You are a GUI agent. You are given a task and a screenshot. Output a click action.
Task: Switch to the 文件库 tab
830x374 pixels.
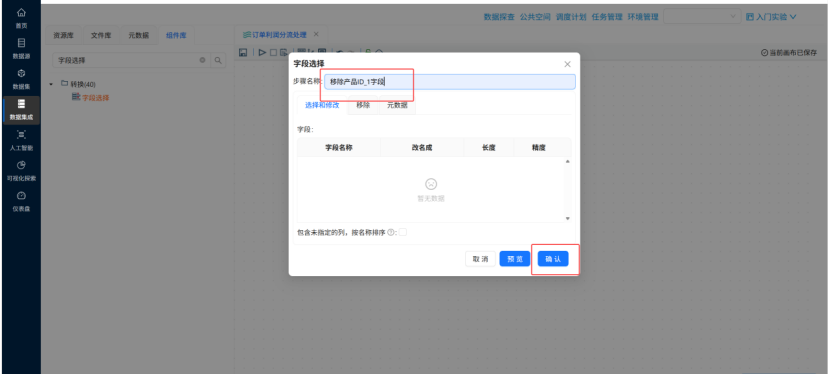(x=101, y=35)
